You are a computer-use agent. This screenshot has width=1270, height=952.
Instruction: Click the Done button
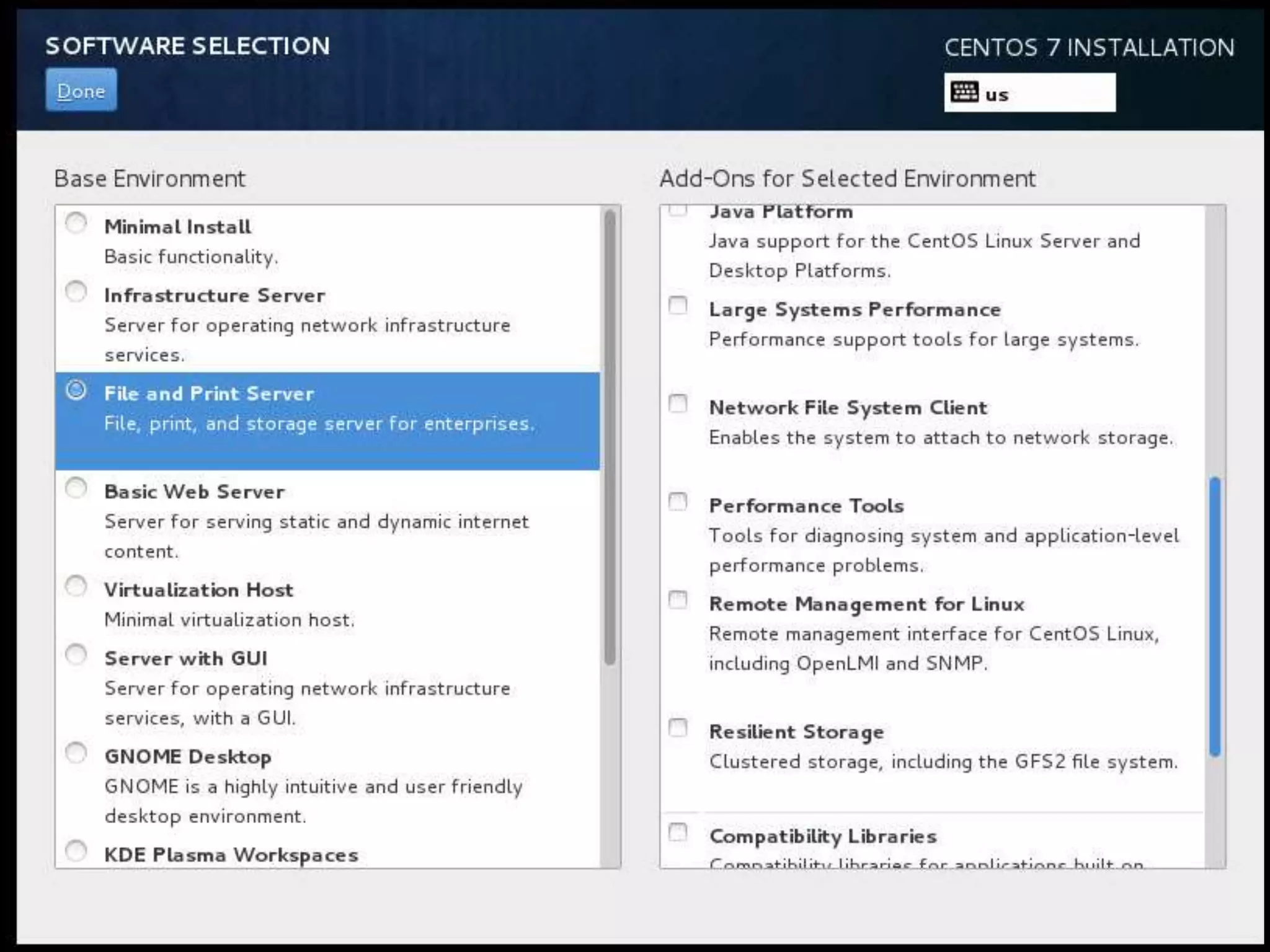pyautogui.click(x=81, y=90)
